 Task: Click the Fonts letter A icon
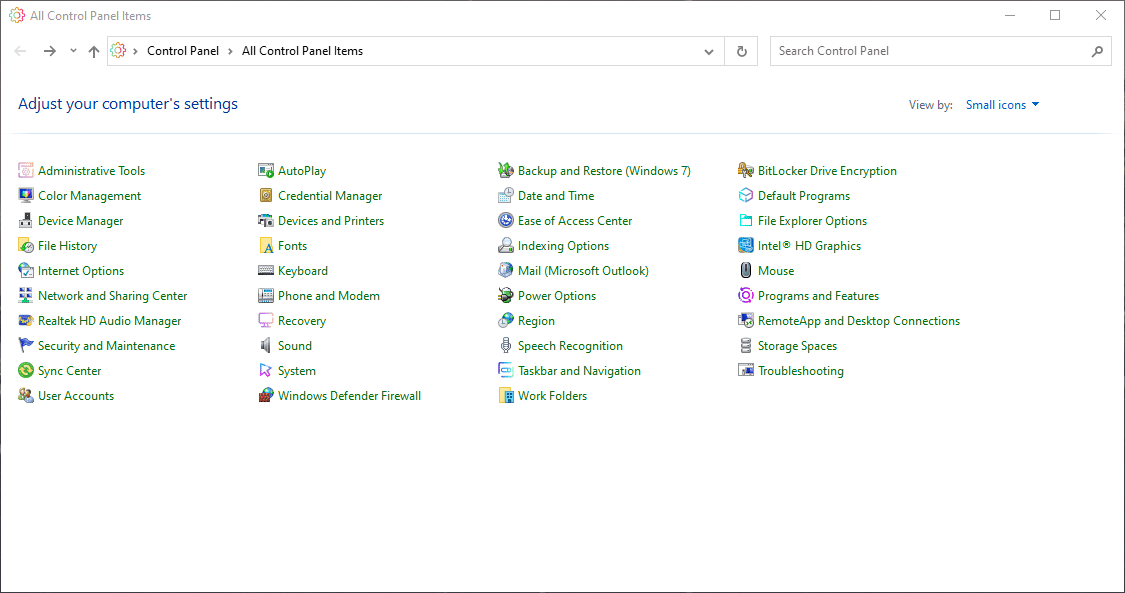(266, 246)
